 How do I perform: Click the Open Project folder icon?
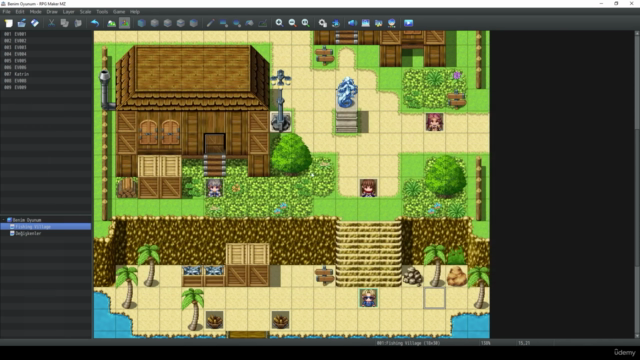(x=22, y=23)
